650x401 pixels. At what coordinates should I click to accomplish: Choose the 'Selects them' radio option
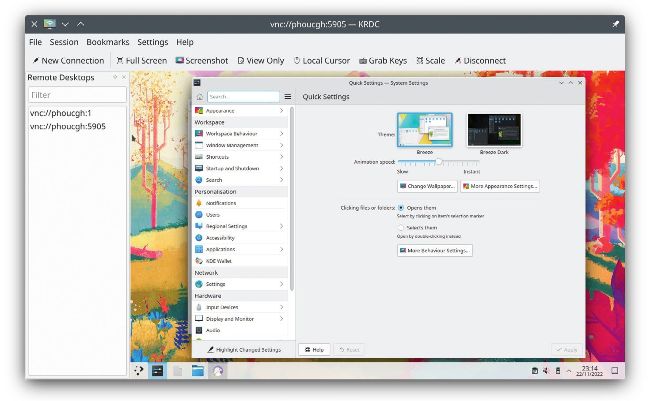coord(401,227)
